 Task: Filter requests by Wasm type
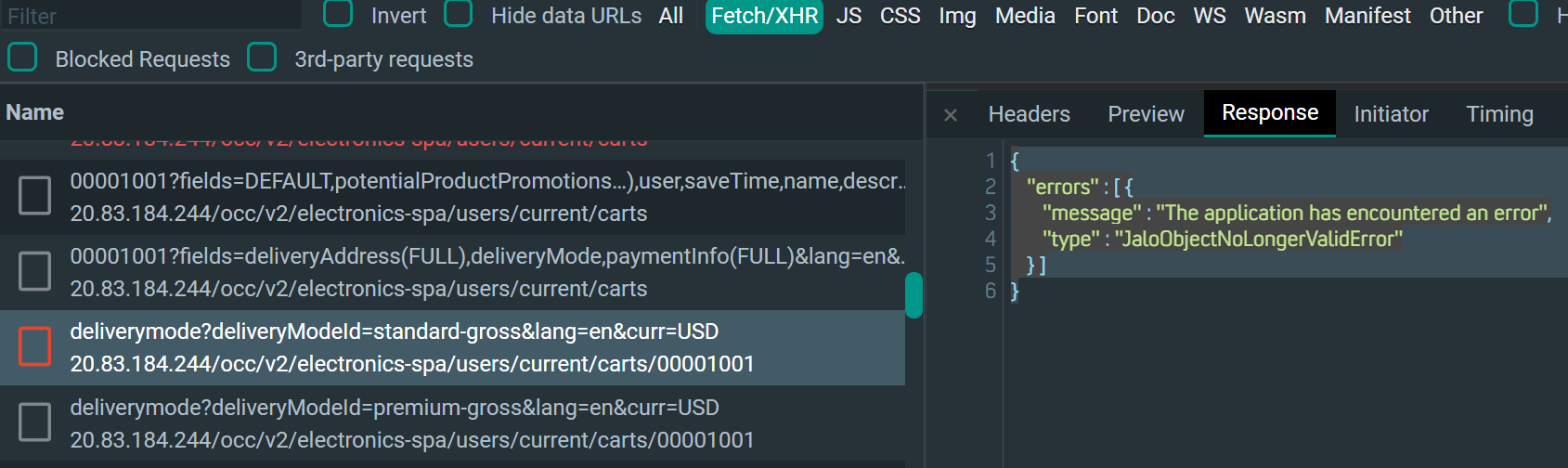(x=1276, y=16)
